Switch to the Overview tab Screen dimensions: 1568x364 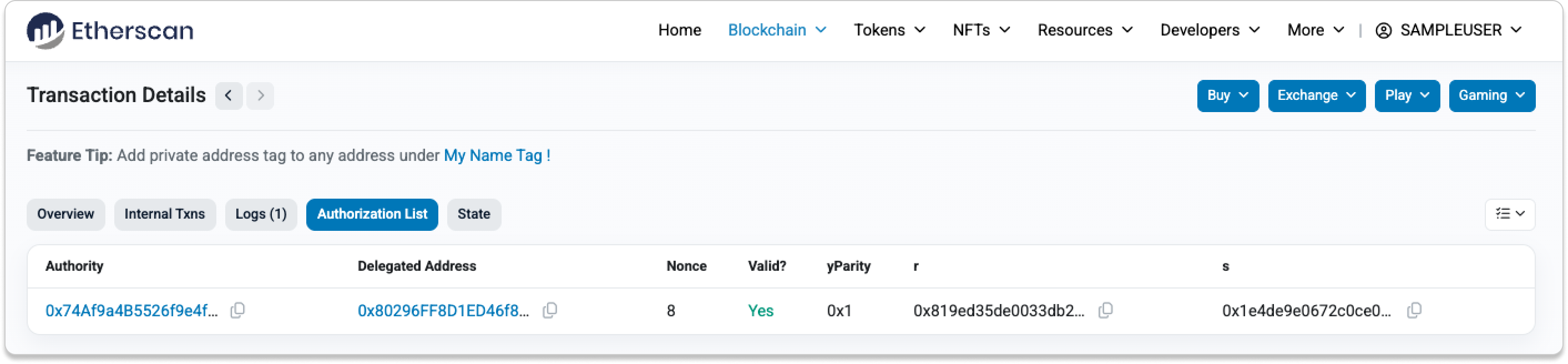click(65, 214)
